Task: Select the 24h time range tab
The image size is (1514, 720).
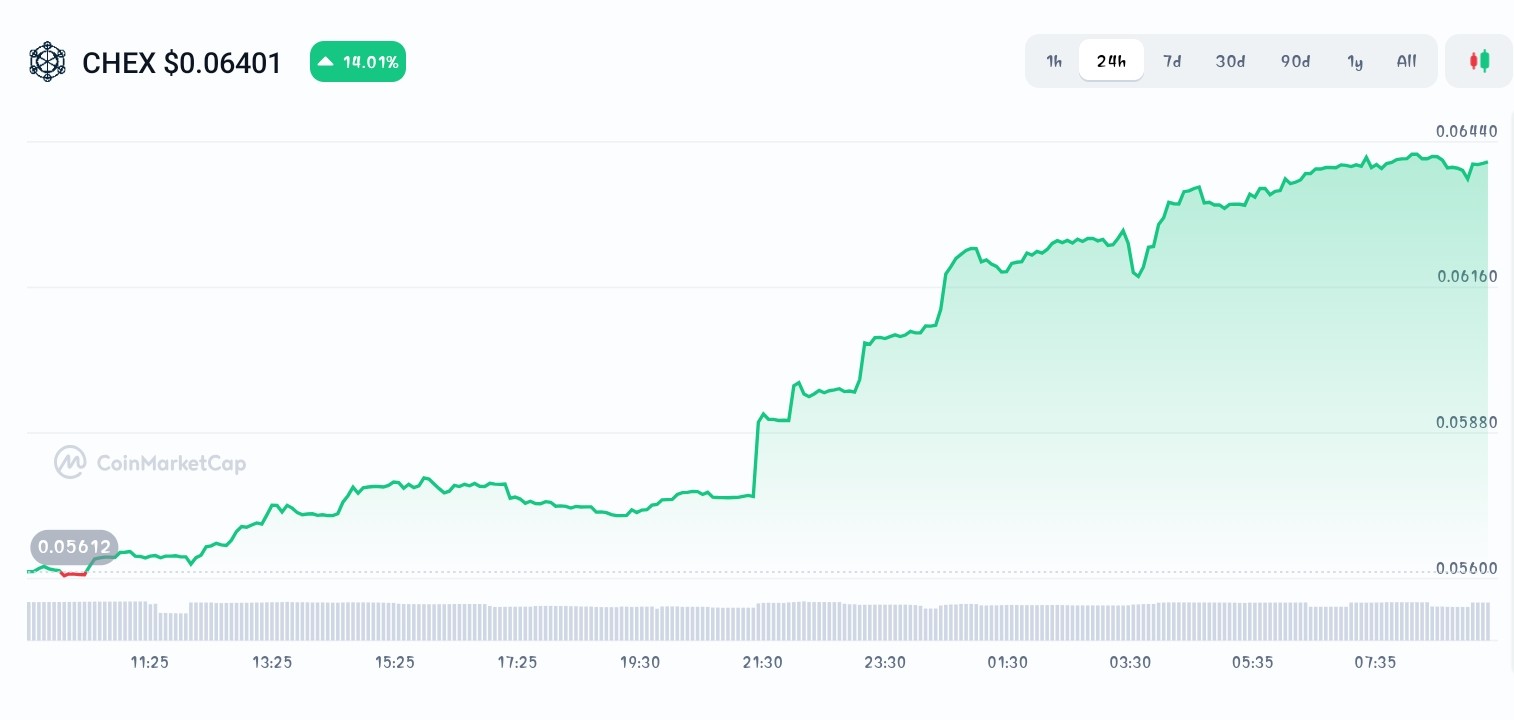Action: [x=1111, y=61]
